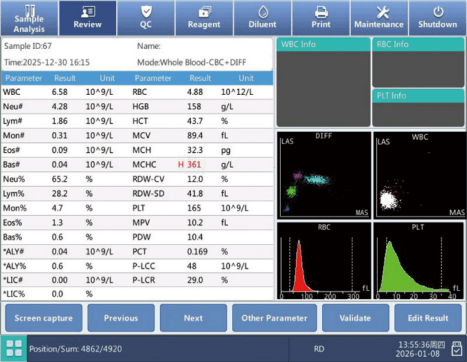Open the RBC histogram
This screenshot has height=362, width=467.
324,261
